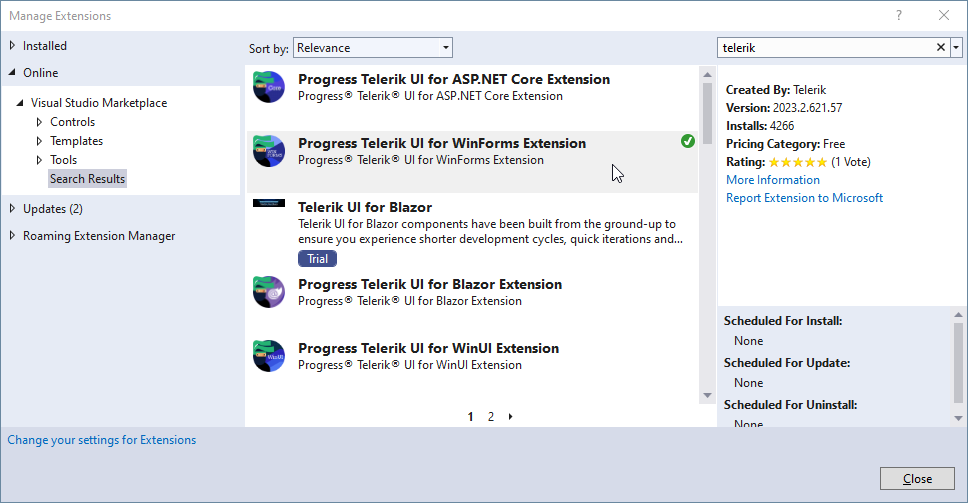Open the search box history dropdown
Image resolution: width=968 pixels, height=503 pixels.
tap(956, 47)
